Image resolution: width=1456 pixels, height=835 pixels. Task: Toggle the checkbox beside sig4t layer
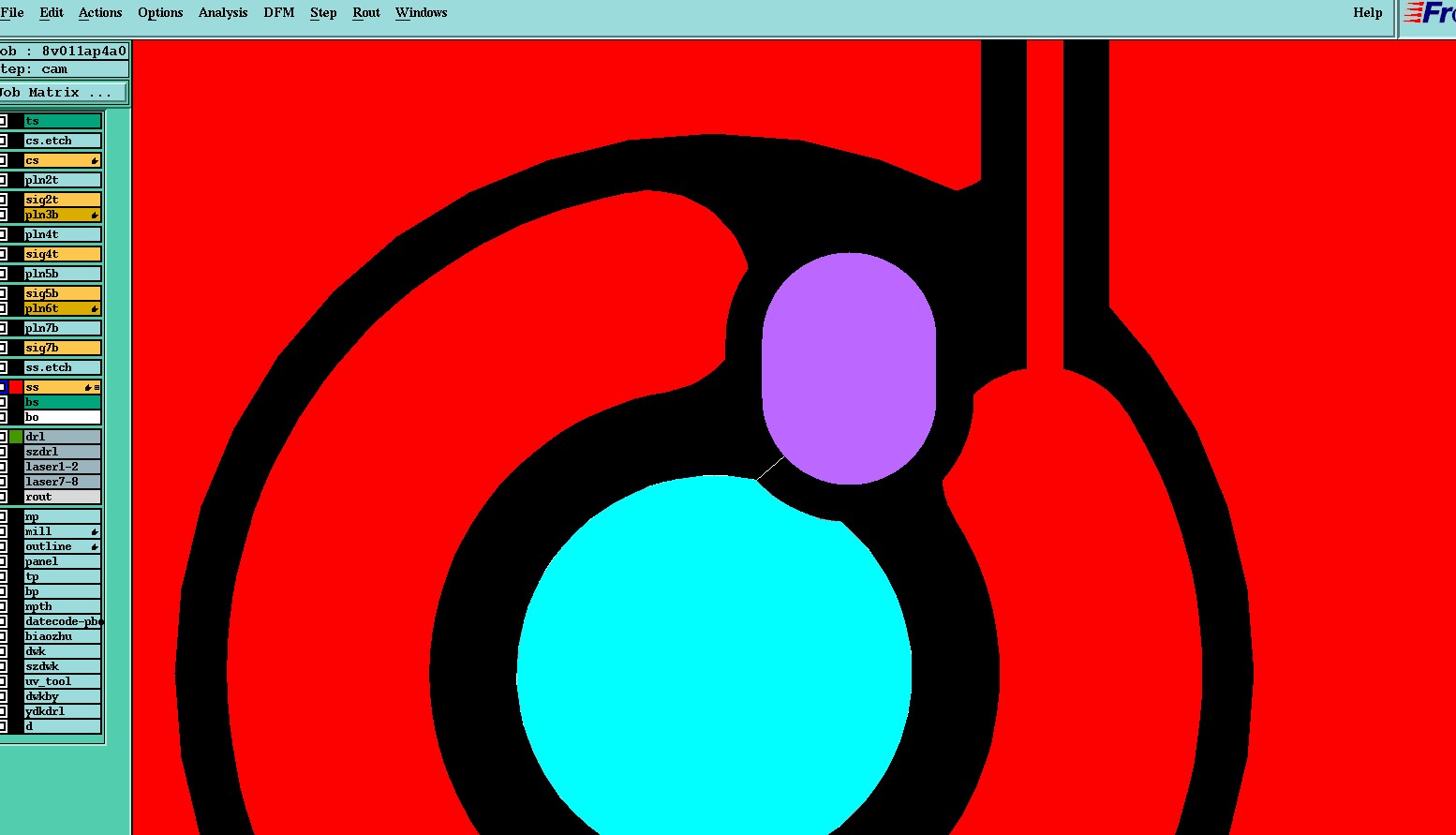(3, 254)
